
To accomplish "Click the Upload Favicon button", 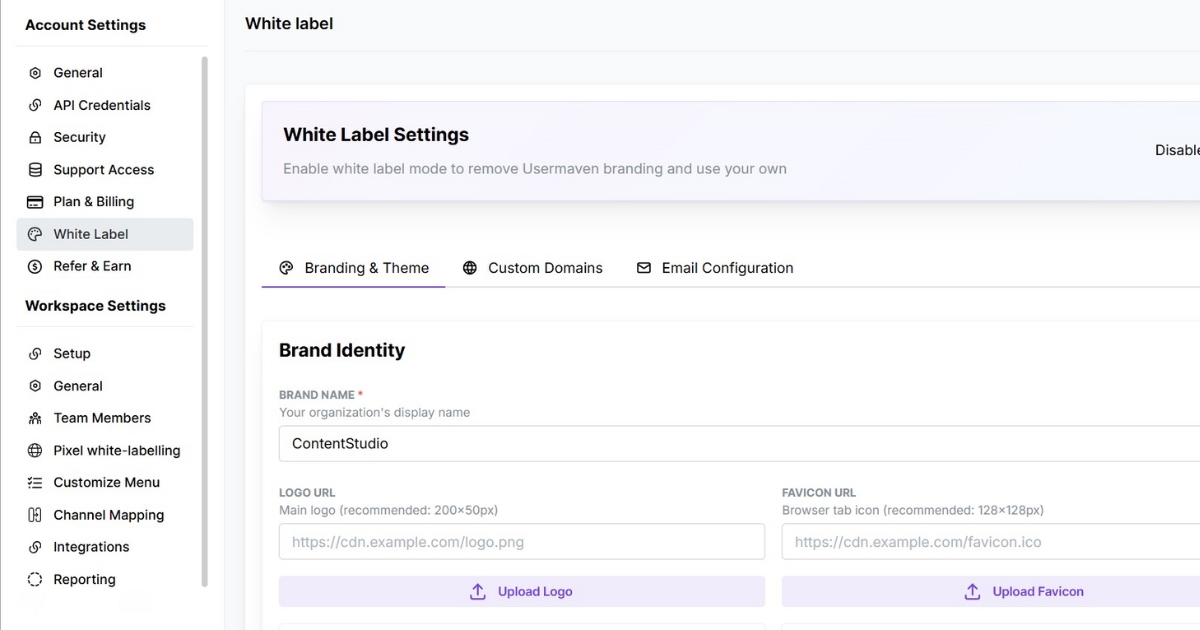I will coord(1024,591).
